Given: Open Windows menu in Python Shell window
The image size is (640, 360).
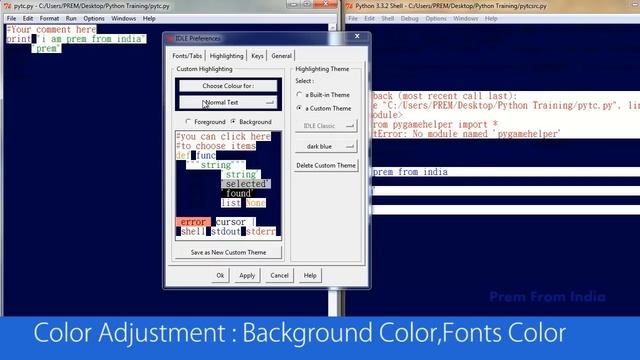Looking at the screenshot, I should tap(465, 18).
